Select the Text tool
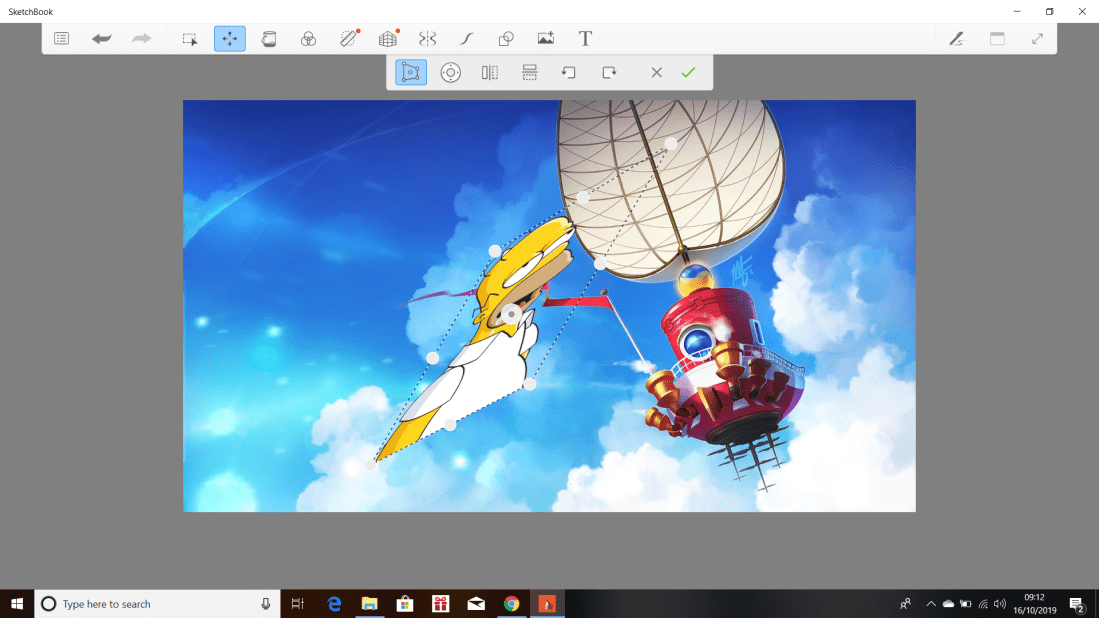1099x618 pixels. [585, 38]
